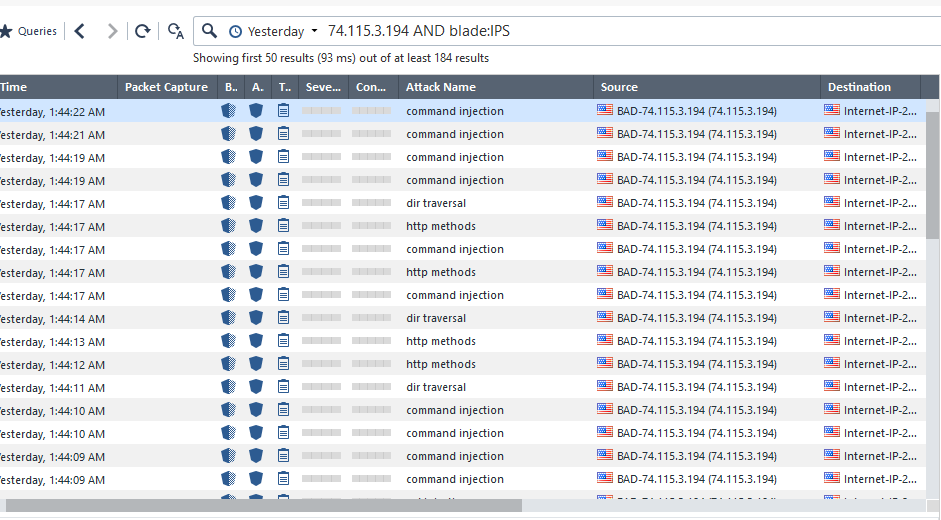Image resolution: width=941 pixels, height=520 pixels.
Task: Click the magnifier search icon
Action: tap(210, 31)
